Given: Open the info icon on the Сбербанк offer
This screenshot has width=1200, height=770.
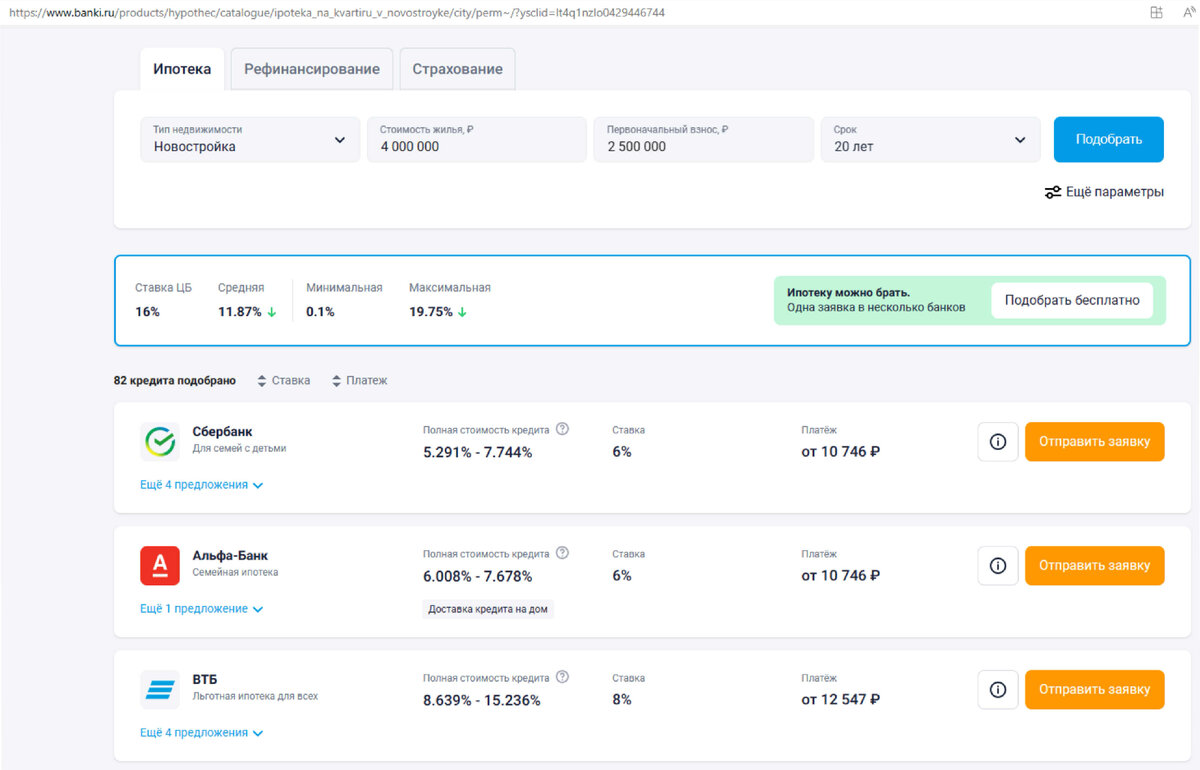Looking at the screenshot, I should (x=997, y=441).
